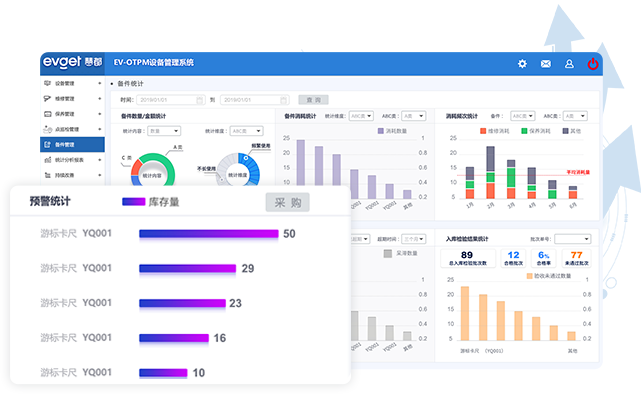The height and width of the screenshot is (400, 641).
Task: Click the red power logout icon
Action: (x=593, y=63)
